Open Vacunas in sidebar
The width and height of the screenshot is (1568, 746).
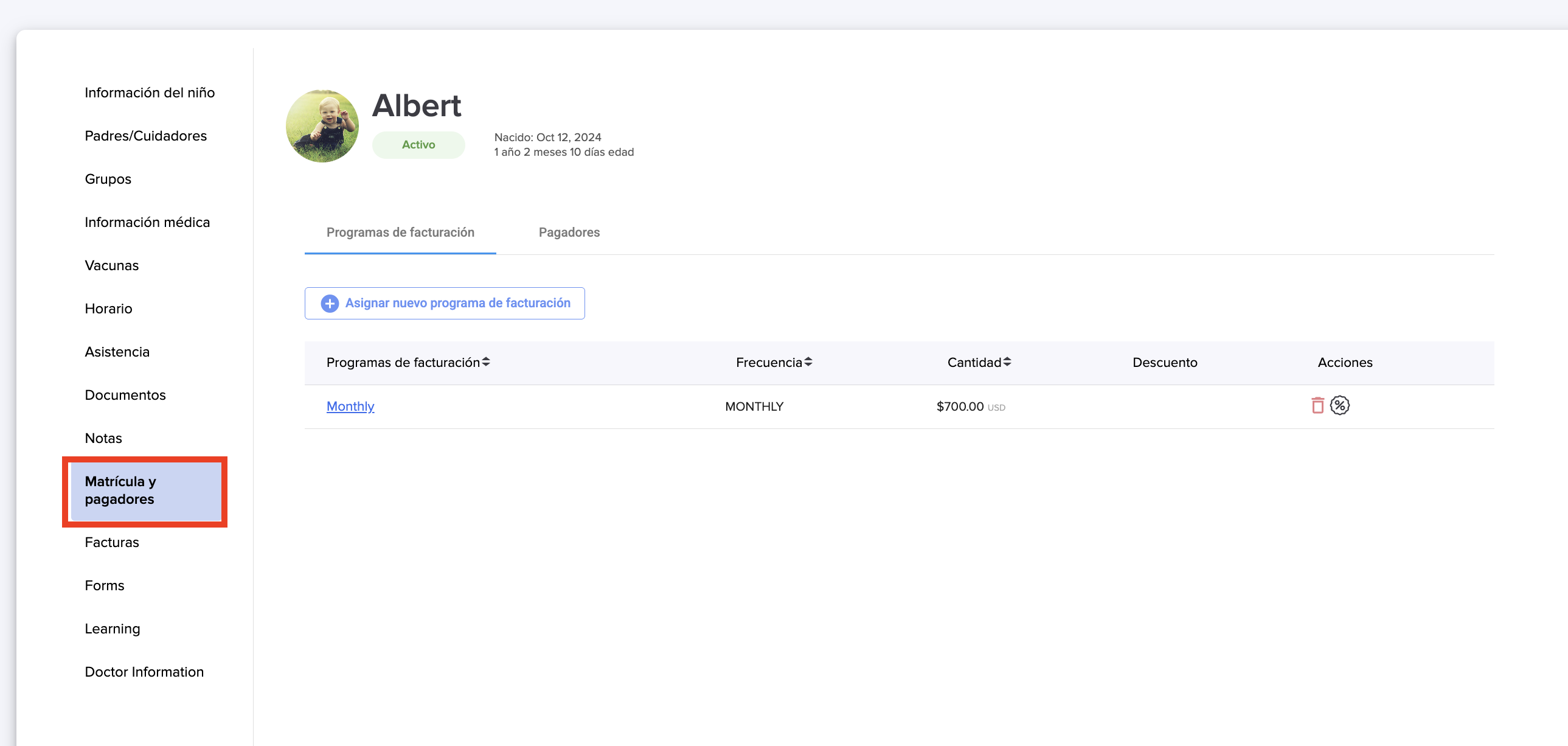click(111, 265)
